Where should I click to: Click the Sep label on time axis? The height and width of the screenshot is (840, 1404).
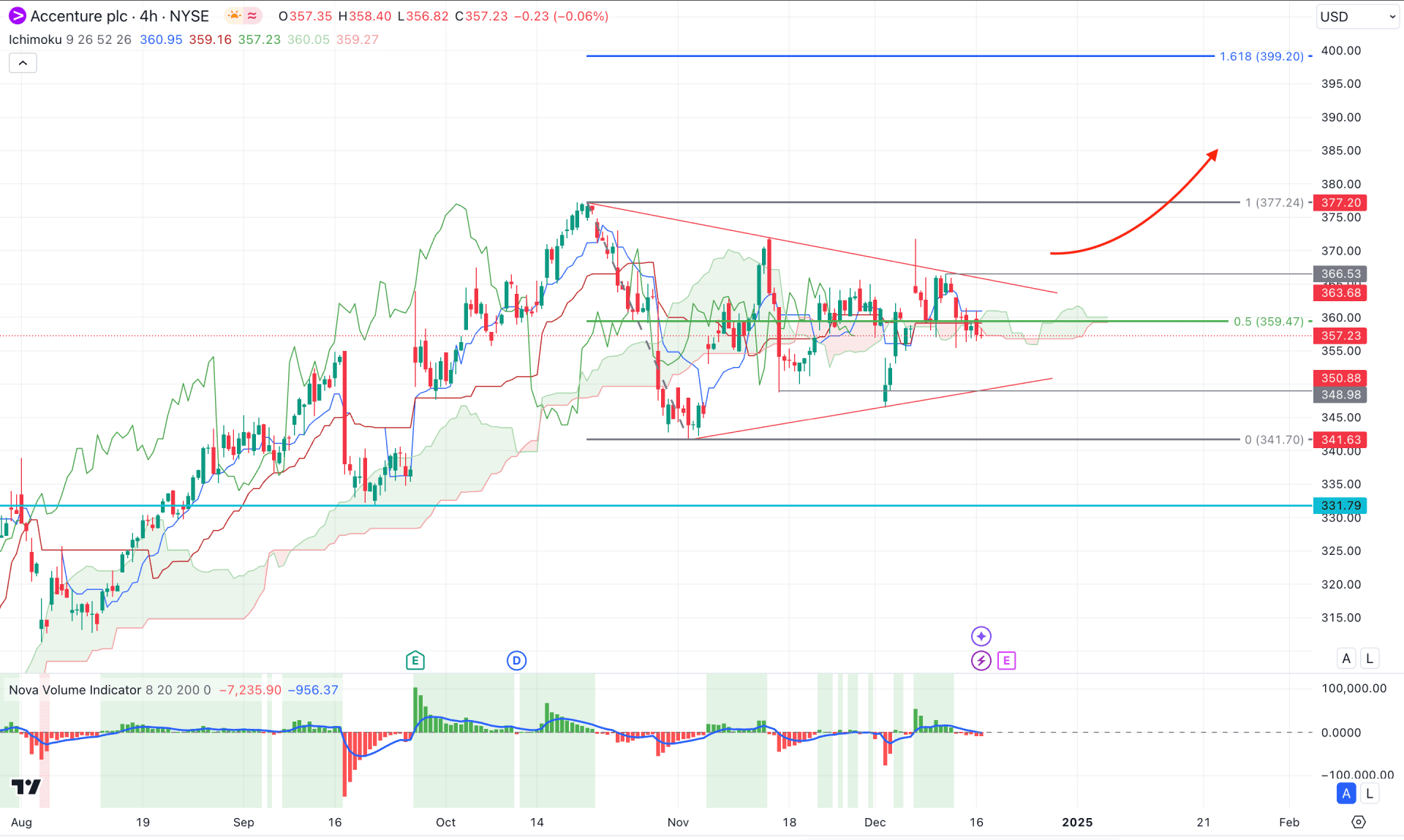pos(244,822)
